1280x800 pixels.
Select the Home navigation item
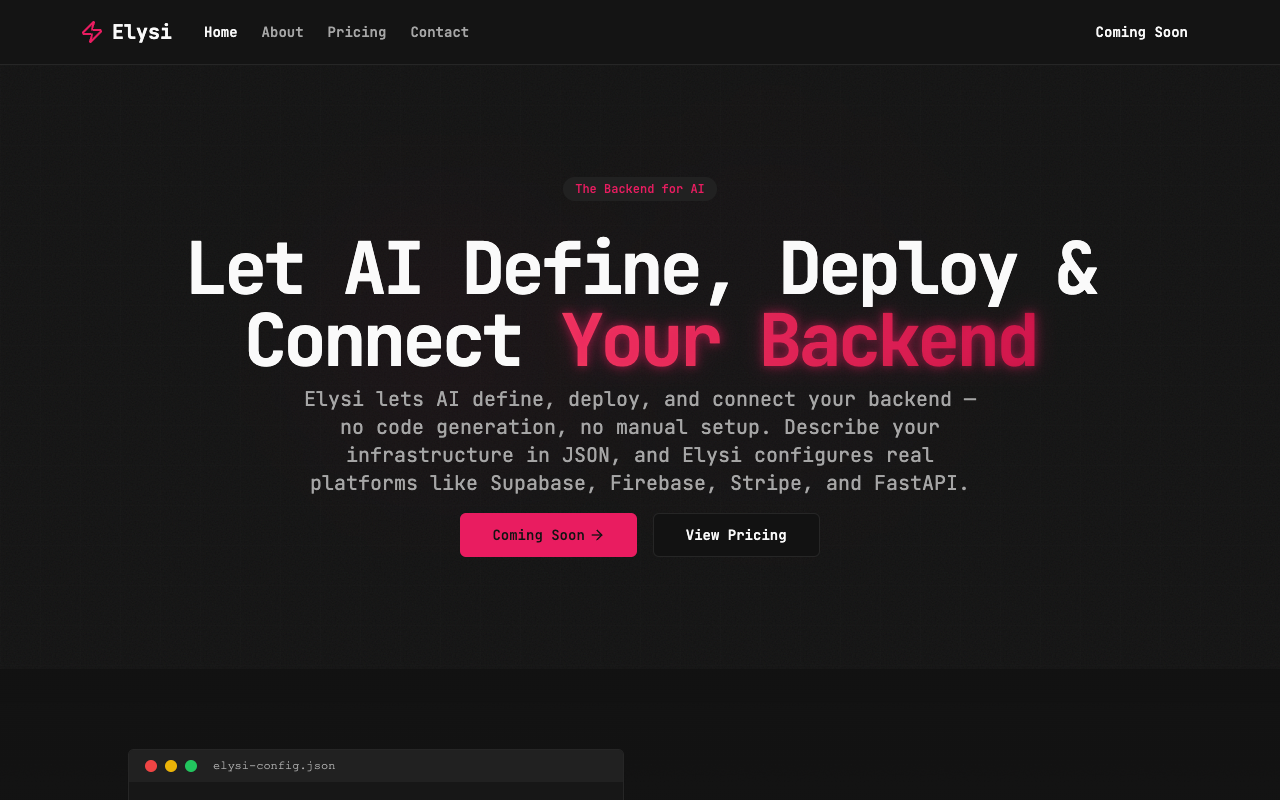click(x=221, y=32)
